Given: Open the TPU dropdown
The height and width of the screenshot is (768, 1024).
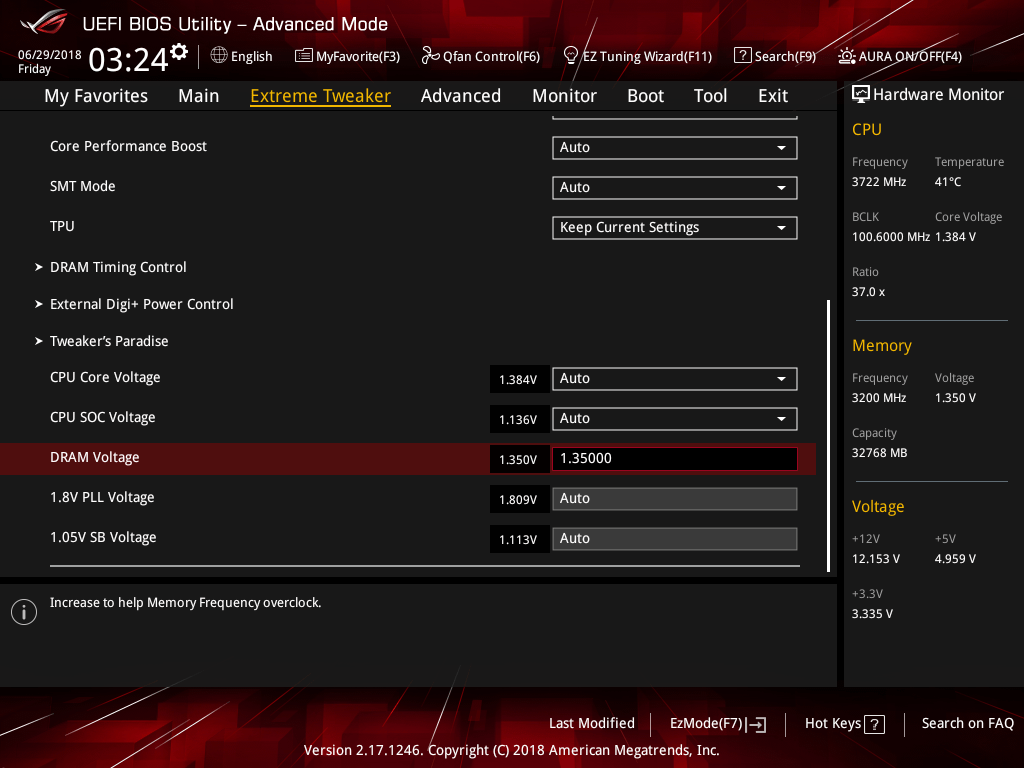Looking at the screenshot, I should click(x=674, y=228).
